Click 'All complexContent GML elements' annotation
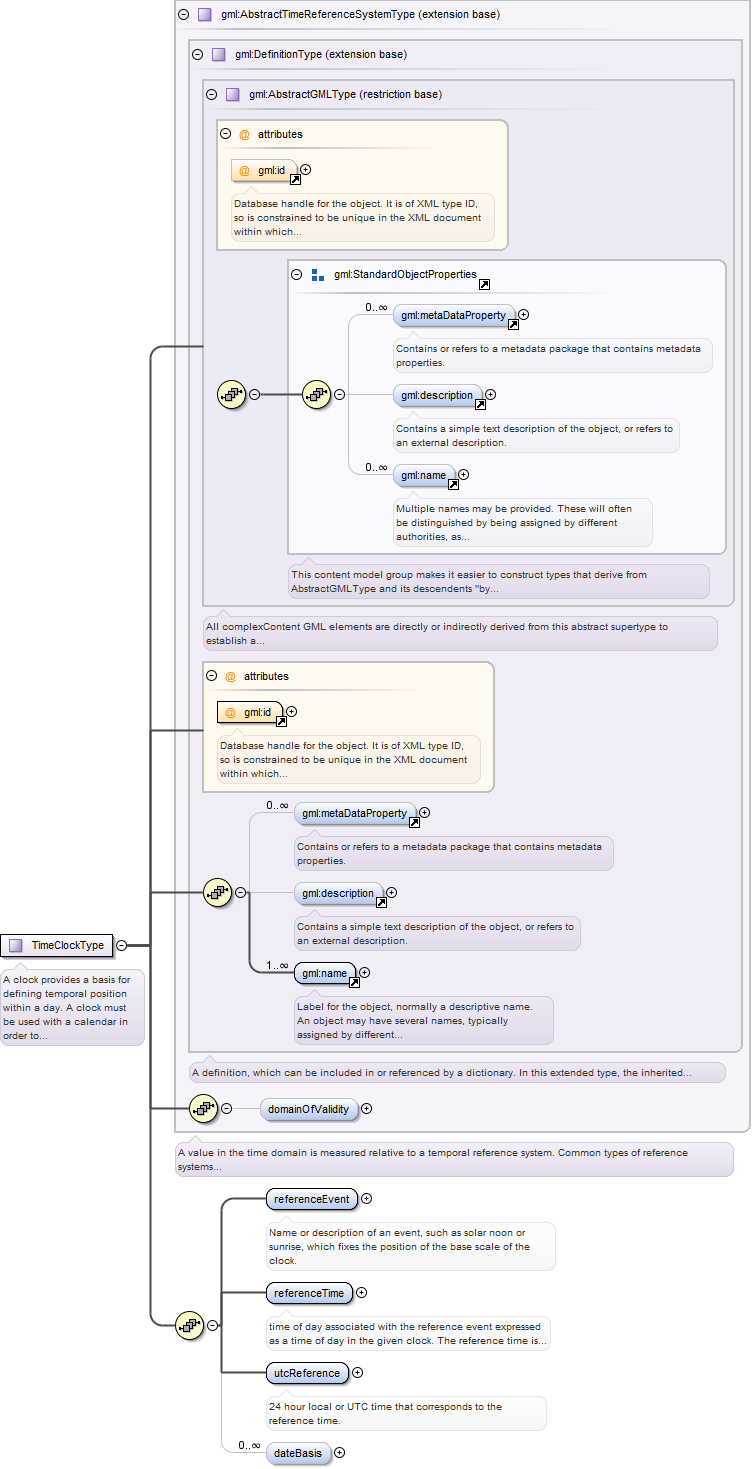752x1469 pixels. (460, 633)
